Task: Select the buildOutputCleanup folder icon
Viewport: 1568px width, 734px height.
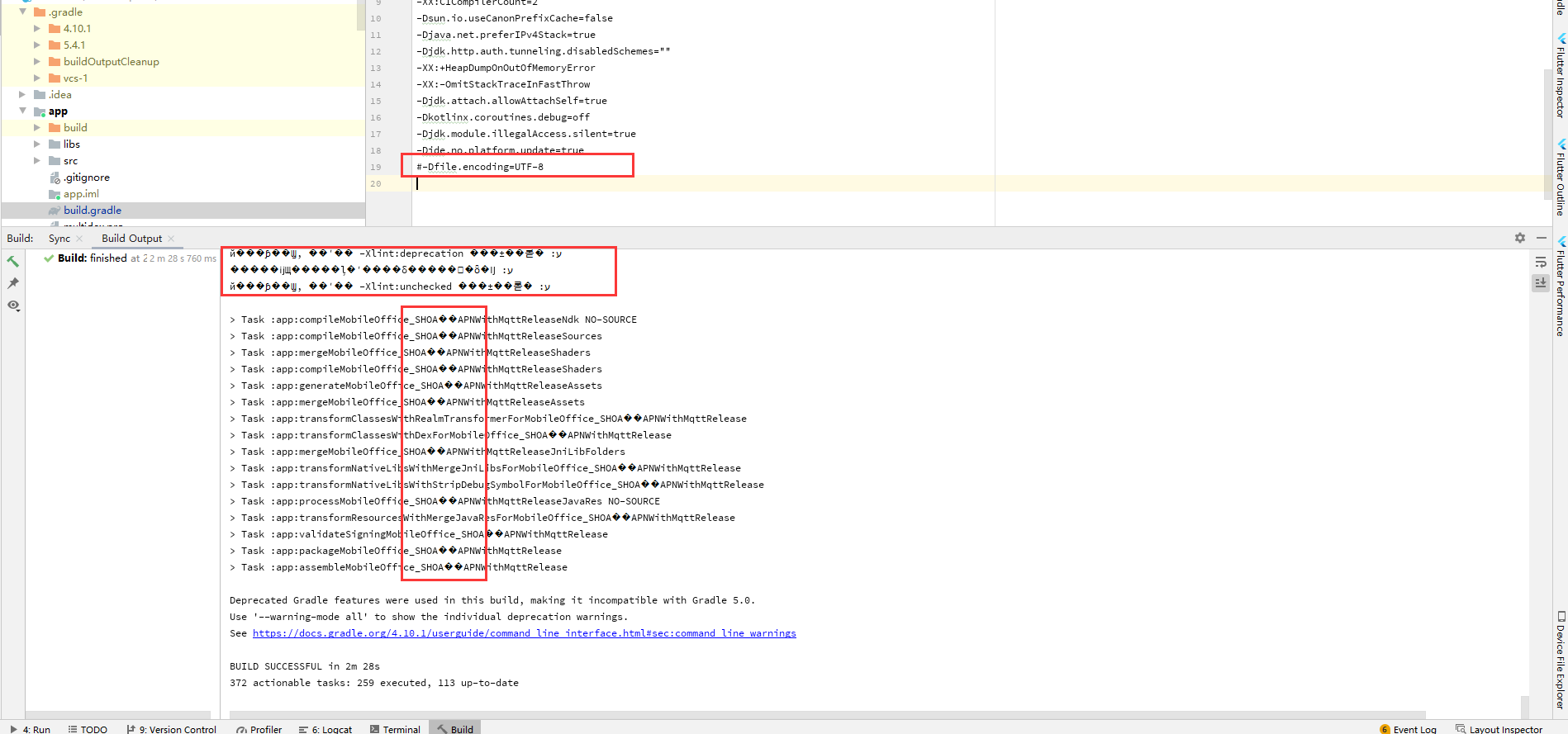Action: [55, 62]
